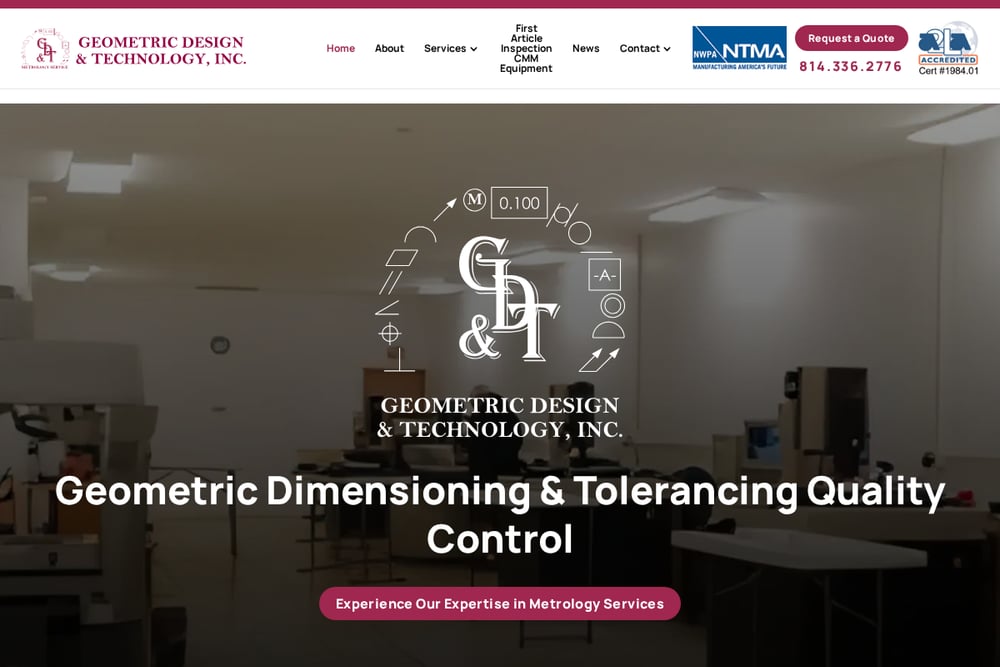Open the News page

(x=585, y=48)
